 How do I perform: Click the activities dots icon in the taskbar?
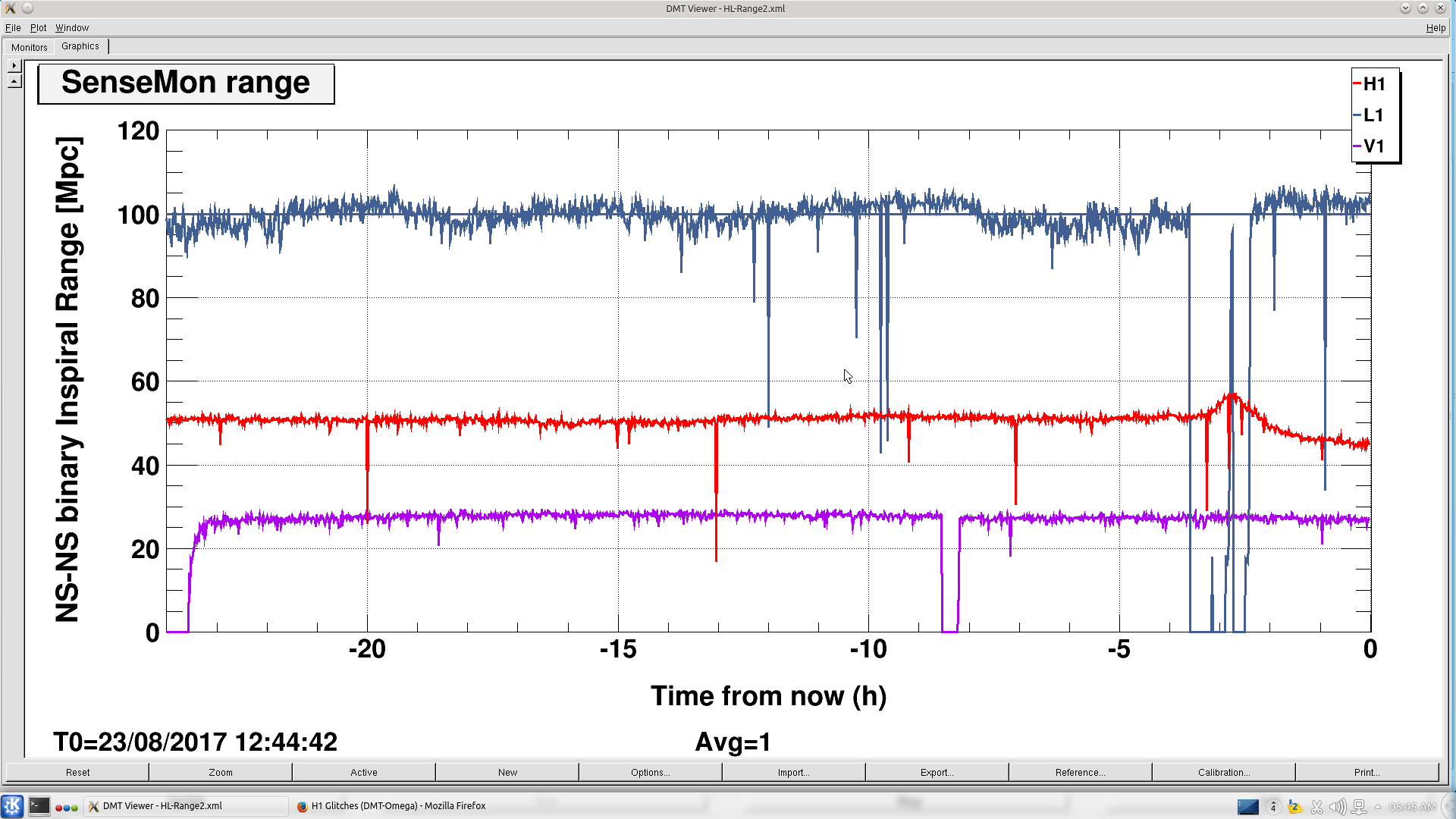click(67, 807)
